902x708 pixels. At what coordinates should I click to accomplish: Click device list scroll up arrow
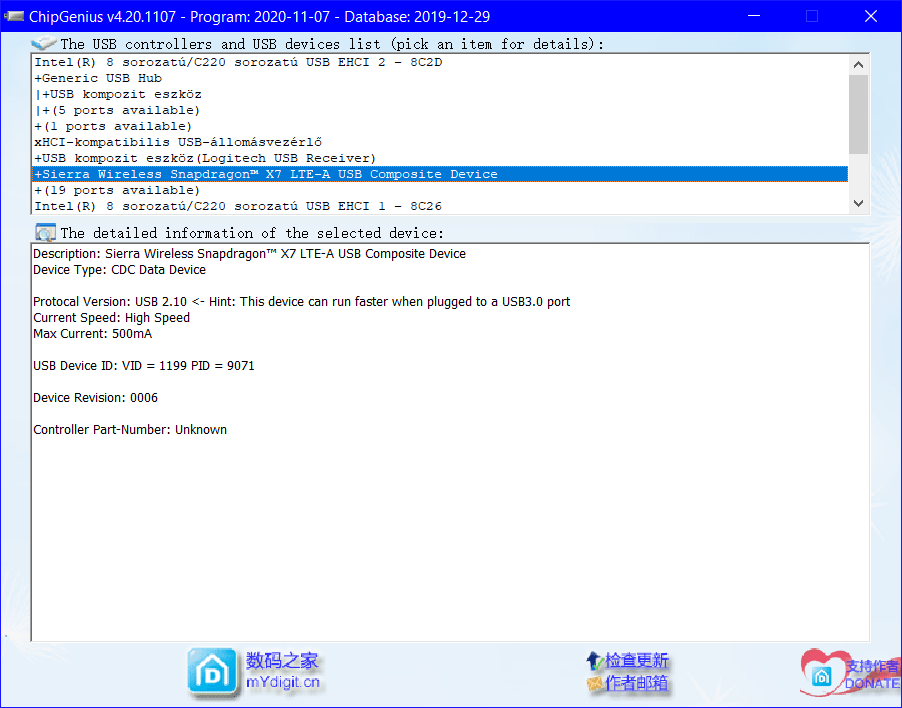858,64
